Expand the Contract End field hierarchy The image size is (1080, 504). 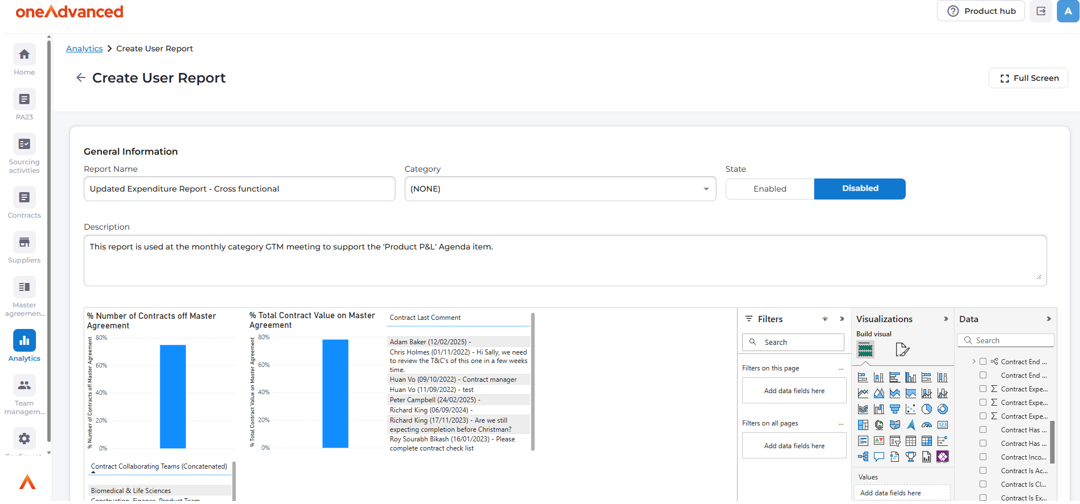coord(974,362)
